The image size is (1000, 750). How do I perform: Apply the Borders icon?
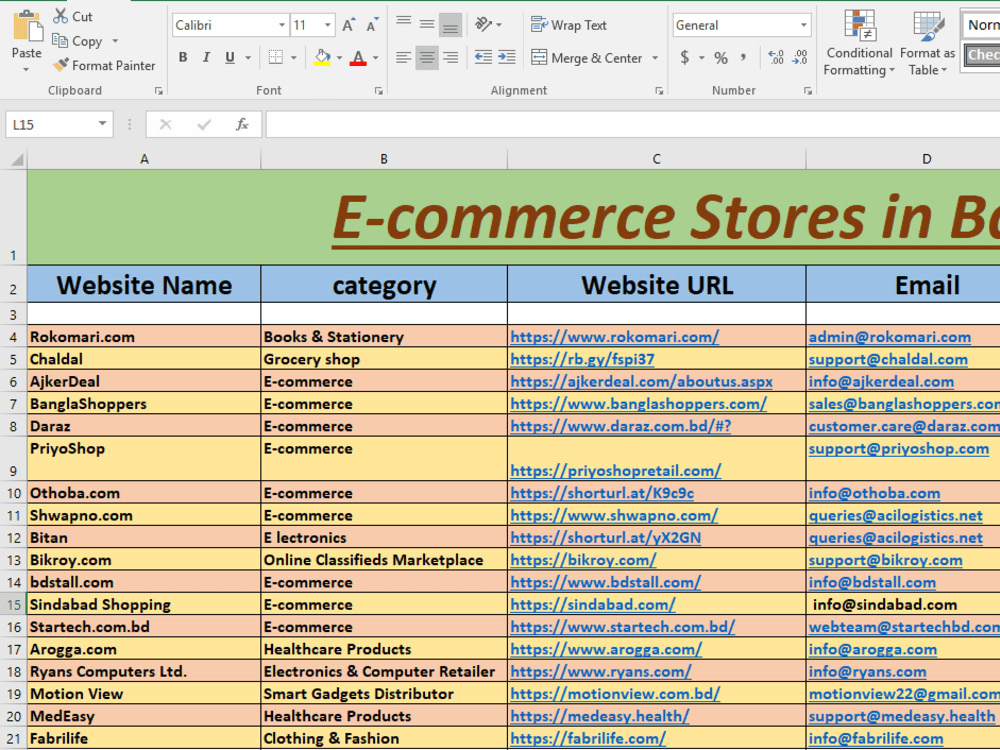(276, 57)
